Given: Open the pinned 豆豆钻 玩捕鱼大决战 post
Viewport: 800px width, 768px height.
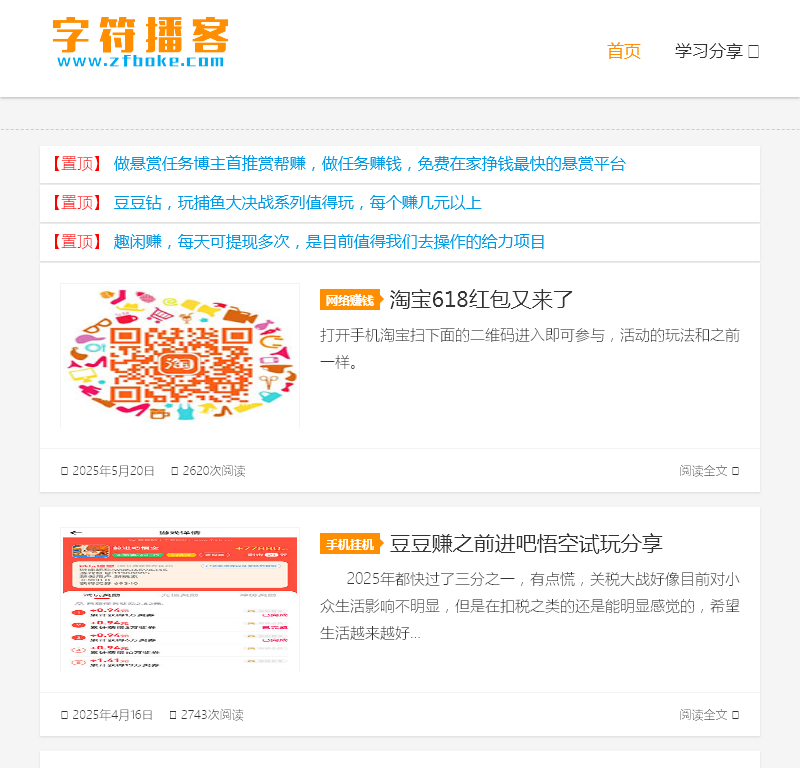Looking at the screenshot, I should click(x=297, y=203).
